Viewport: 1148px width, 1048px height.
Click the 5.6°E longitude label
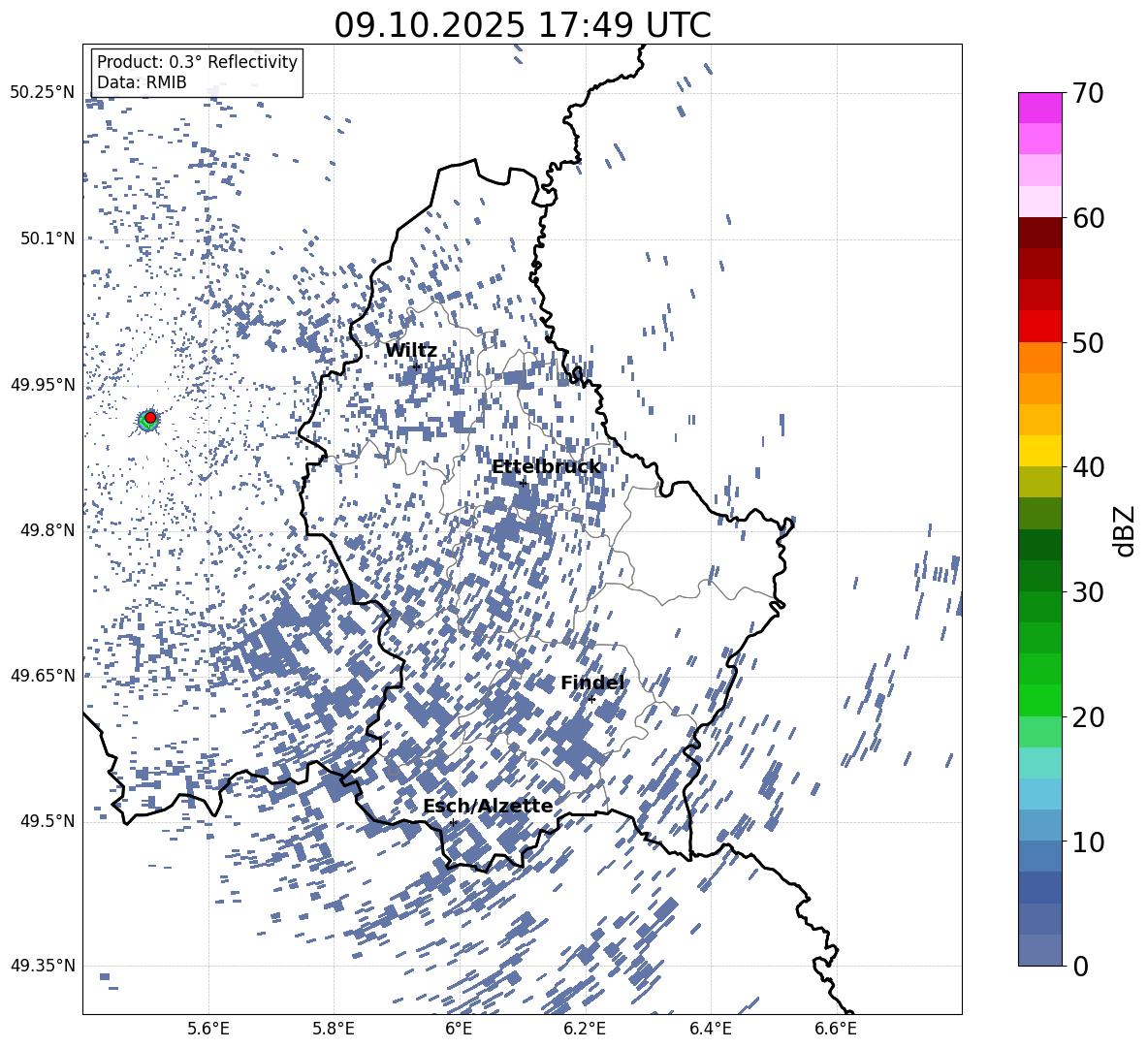[208, 1030]
